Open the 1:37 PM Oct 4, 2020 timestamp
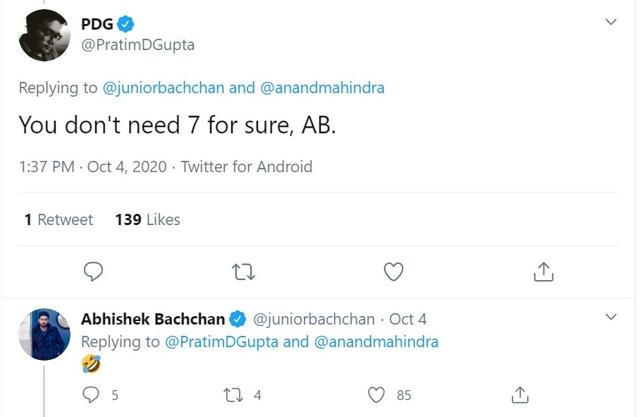Viewport: 640px width, 417px height. click(x=93, y=166)
